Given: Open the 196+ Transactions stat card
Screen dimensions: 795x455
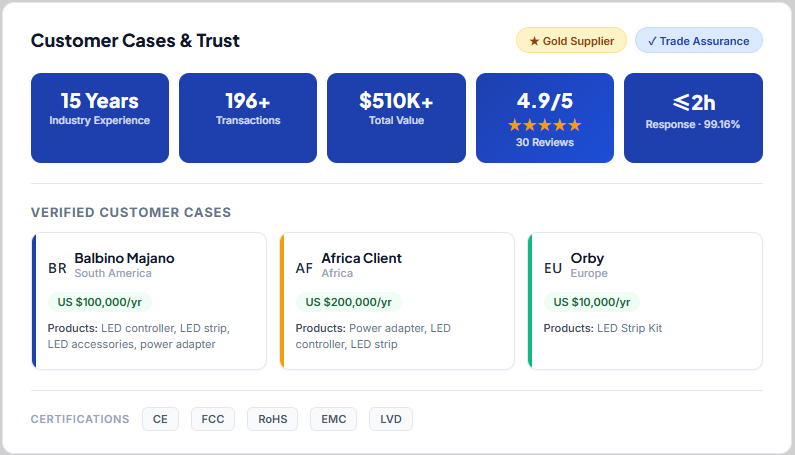Looking at the screenshot, I should 248,117.
